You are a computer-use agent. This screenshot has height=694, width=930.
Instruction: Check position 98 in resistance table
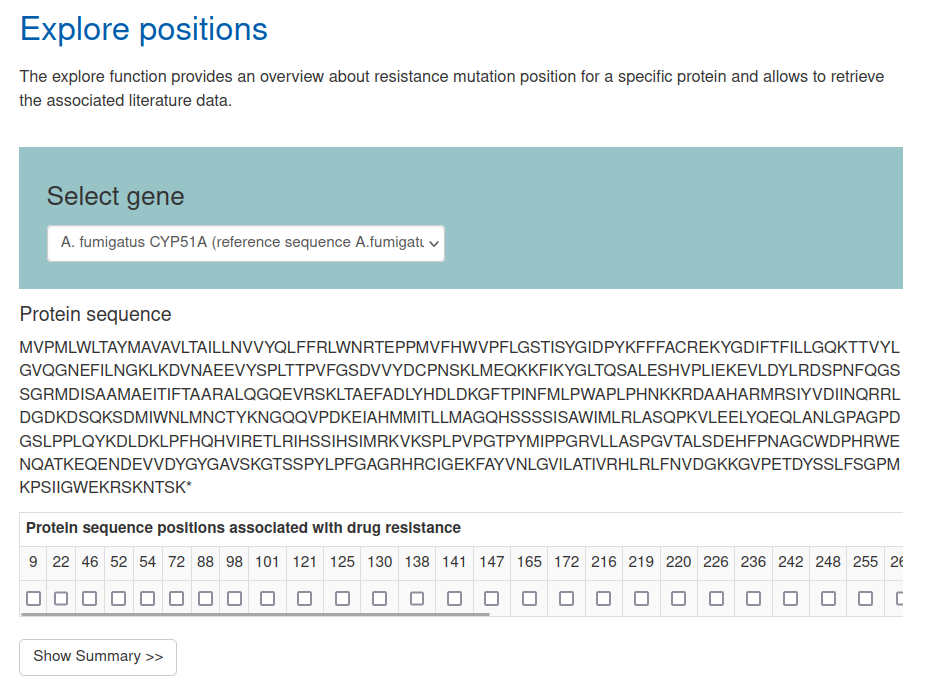point(235,599)
